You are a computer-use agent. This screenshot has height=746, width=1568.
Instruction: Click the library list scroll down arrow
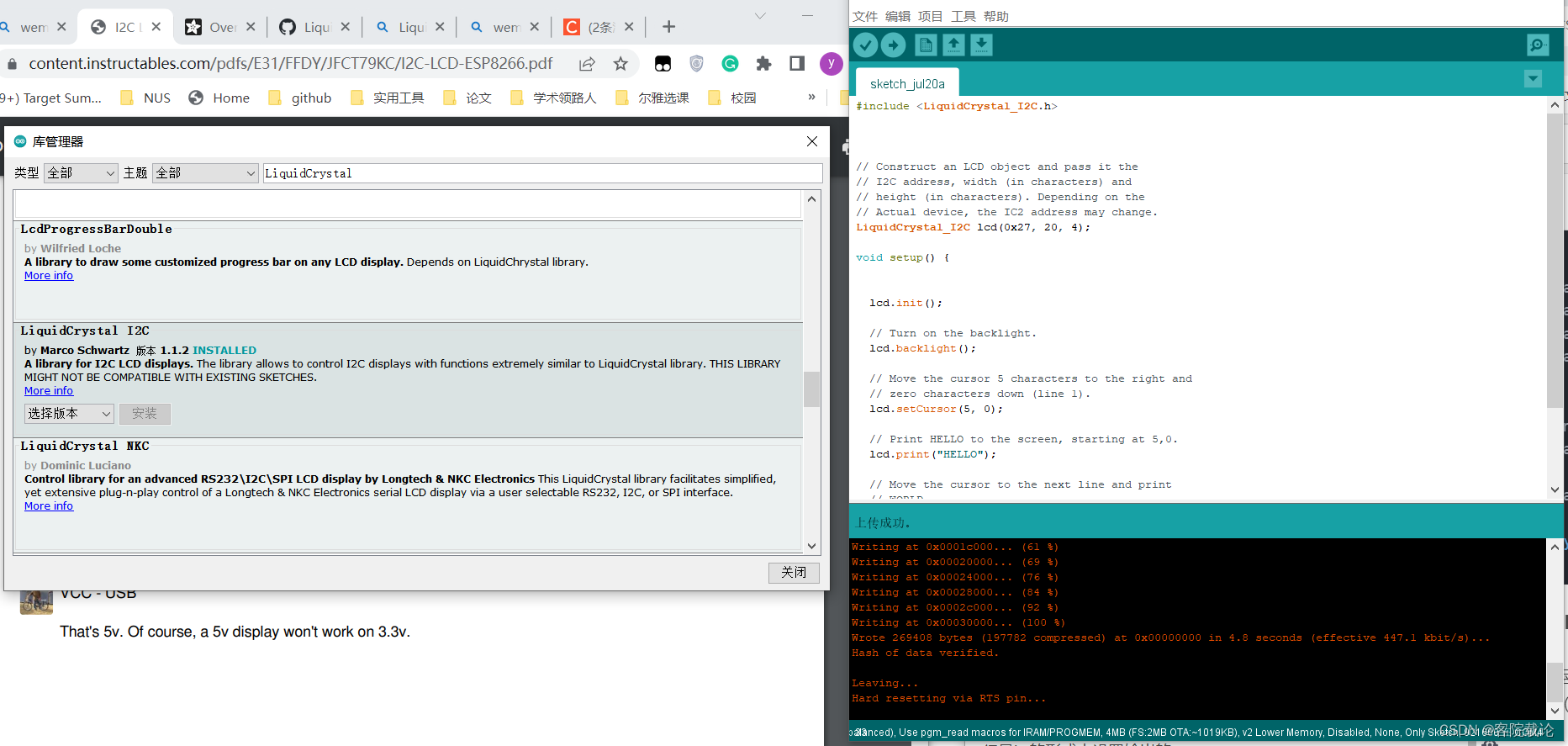pyautogui.click(x=811, y=546)
